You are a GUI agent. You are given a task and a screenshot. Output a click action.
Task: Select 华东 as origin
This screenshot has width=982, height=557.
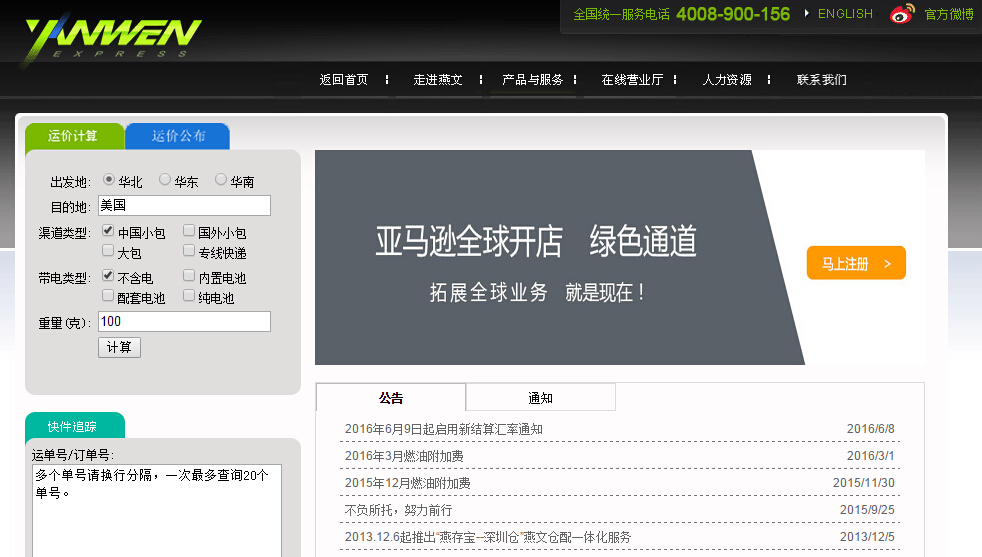point(165,180)
